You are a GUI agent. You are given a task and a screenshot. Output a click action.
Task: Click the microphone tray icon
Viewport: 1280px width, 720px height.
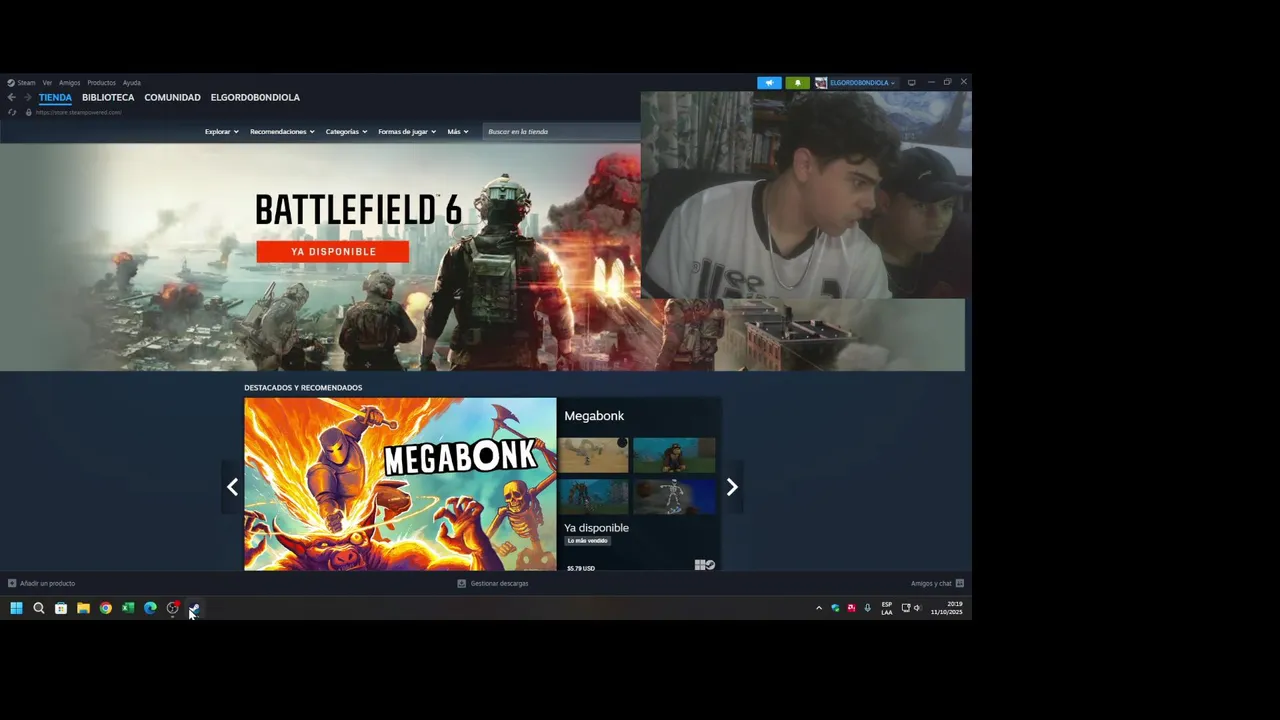pos(867,608)
